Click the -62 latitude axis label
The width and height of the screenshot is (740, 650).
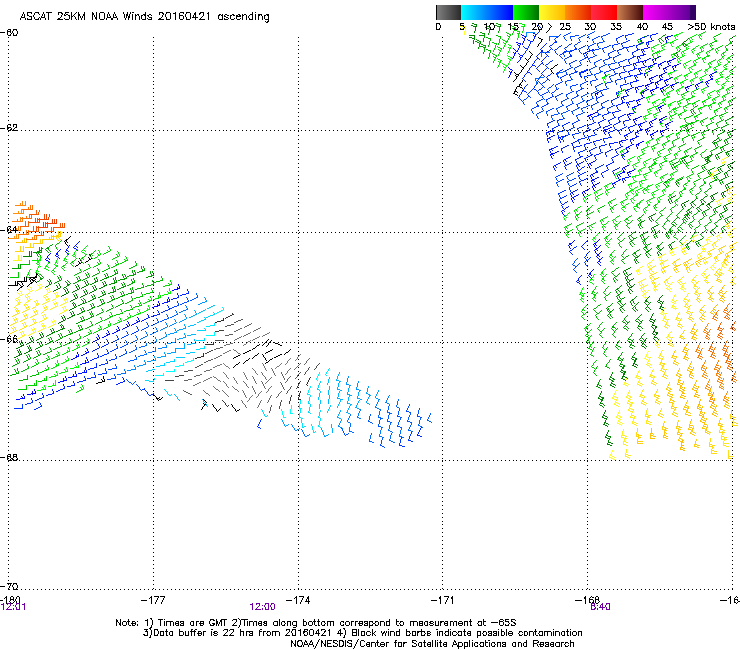point(9,128)
